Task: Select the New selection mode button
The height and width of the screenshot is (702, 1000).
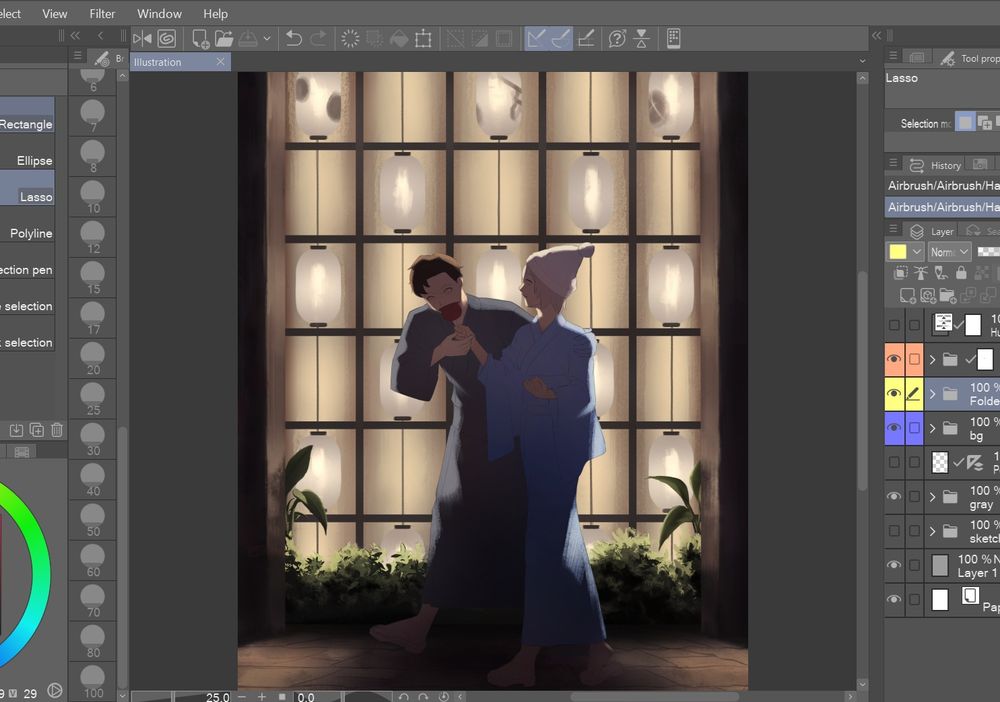Action: point(966,122)
